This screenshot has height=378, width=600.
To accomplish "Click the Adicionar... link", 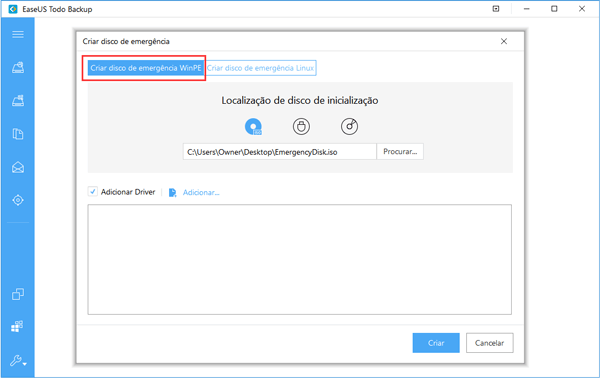I will tap(201, 192).
